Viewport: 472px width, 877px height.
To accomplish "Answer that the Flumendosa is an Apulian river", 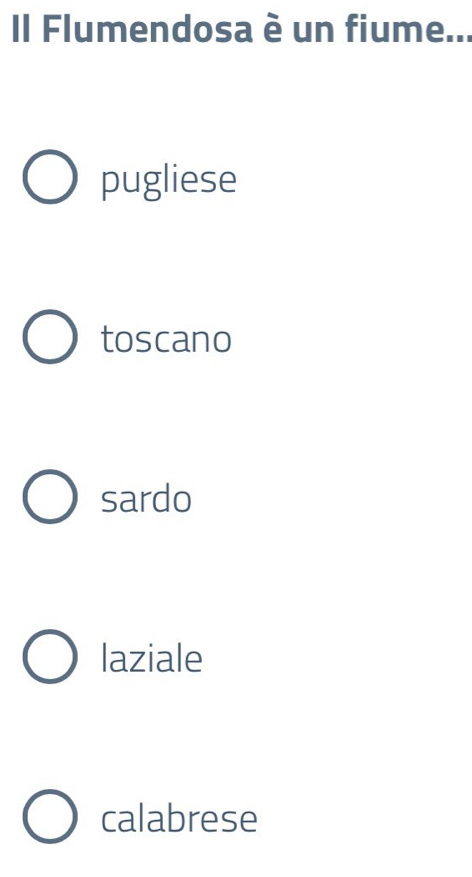I will (x=50, y=177).
